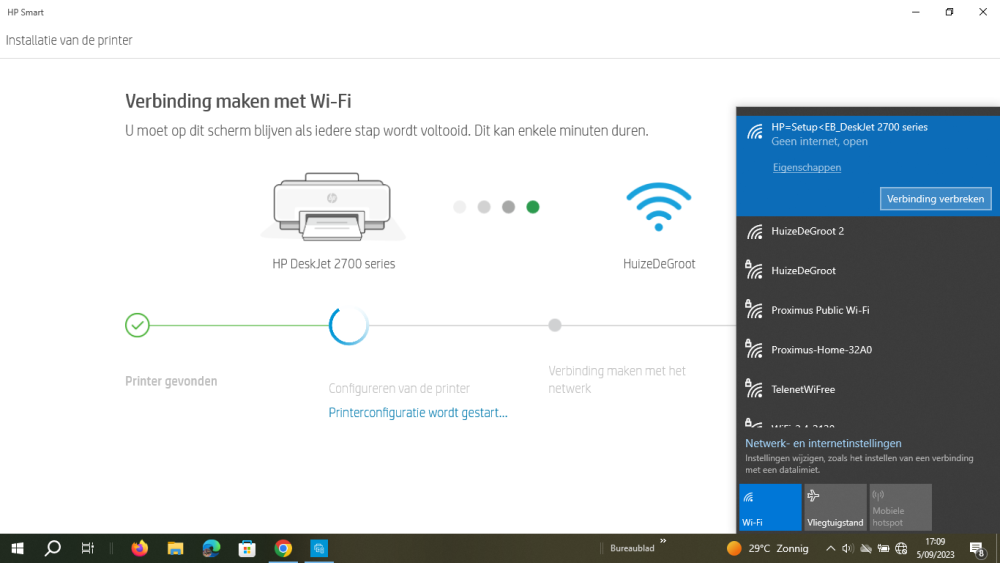The width and height of the screenshot is (1000, 563).
Task: Open taskbar search magnifier
Action: click(x=53, y=548)
